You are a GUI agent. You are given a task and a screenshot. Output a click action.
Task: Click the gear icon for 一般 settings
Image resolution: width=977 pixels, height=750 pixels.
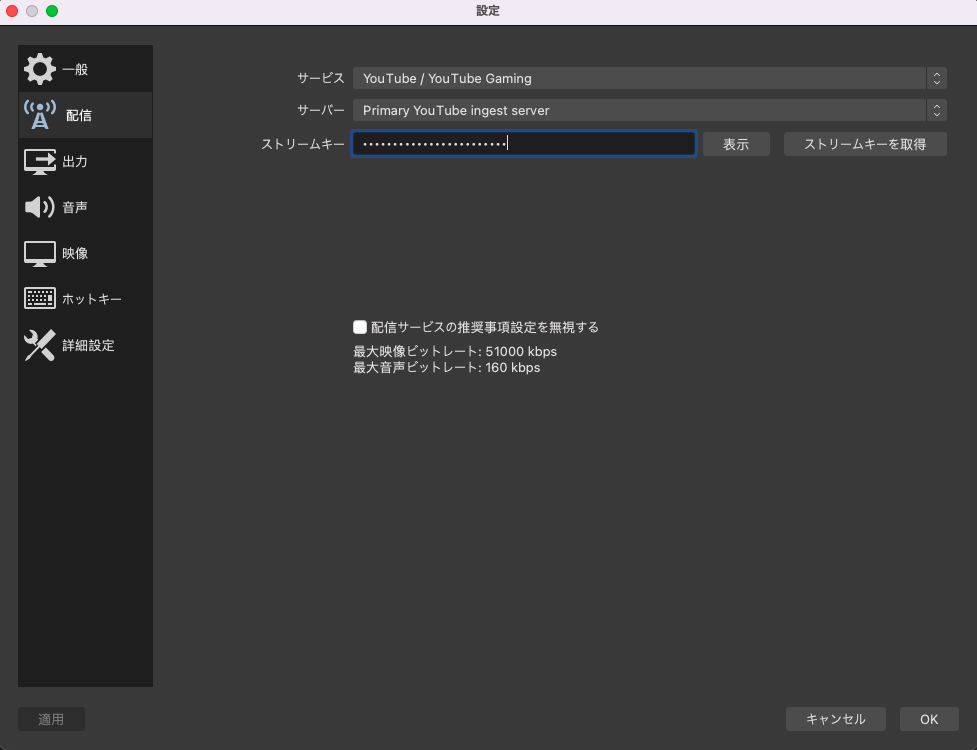40,69
